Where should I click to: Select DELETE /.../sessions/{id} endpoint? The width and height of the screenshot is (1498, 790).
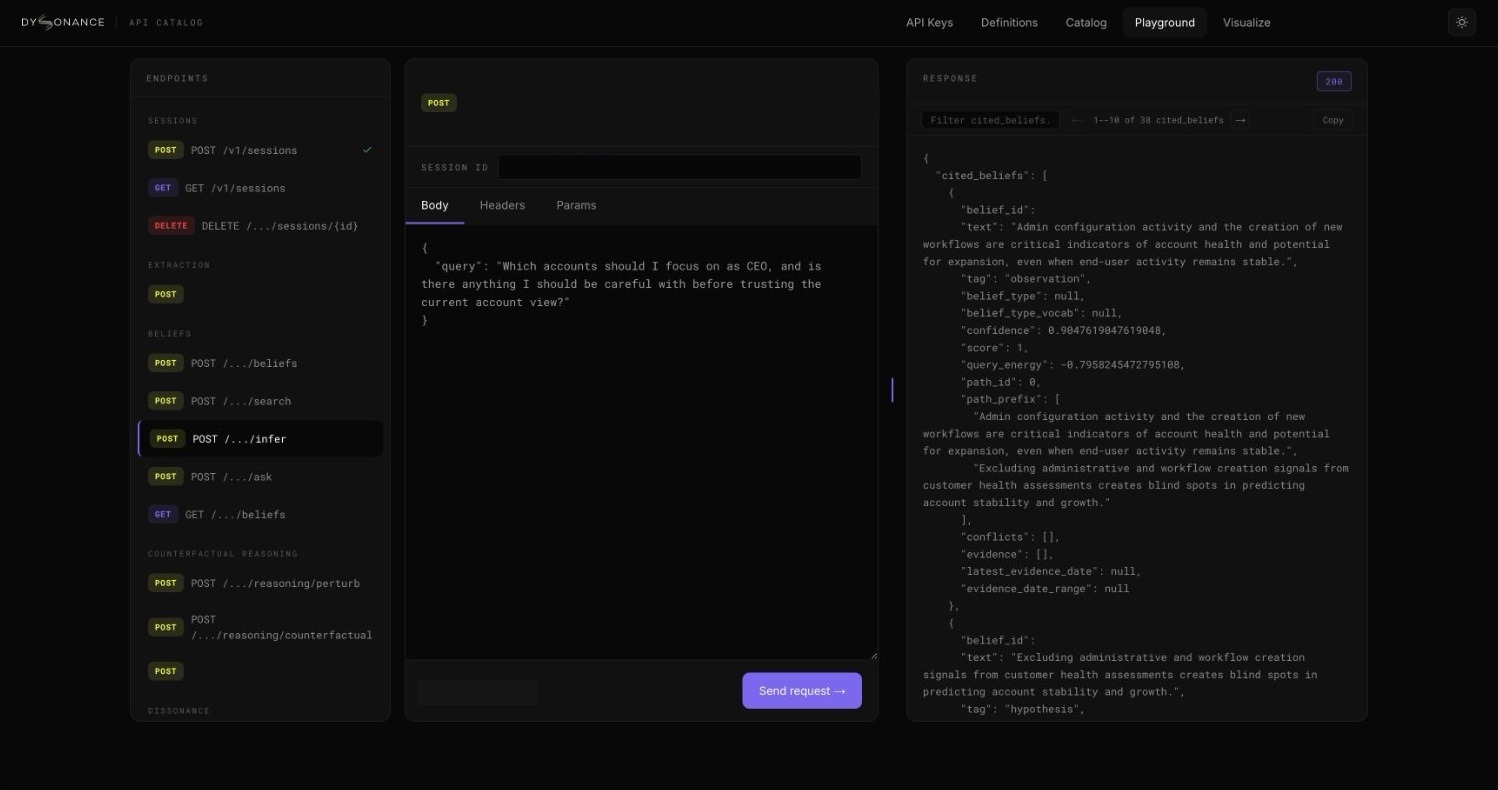pos(260,226)
